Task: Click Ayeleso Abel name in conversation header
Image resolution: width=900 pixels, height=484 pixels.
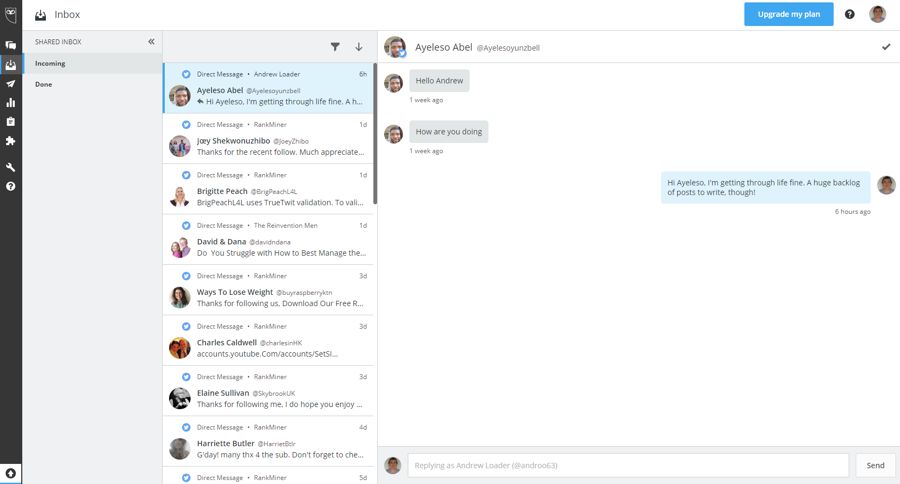Action: tap(444, 47)
